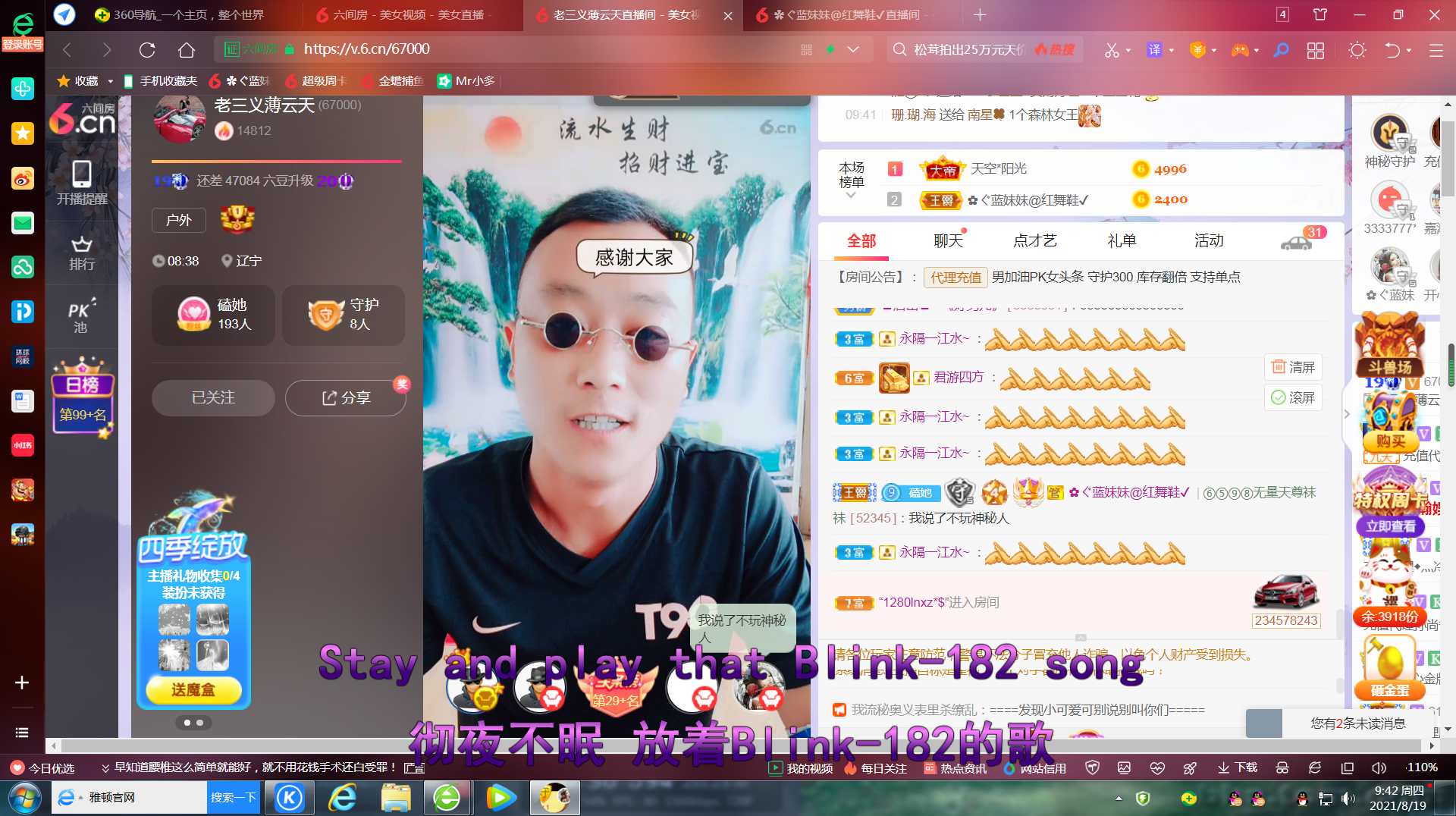Open the green mail icon in sidebar
Screen dimensions: 1456x816
pos(23,222)
